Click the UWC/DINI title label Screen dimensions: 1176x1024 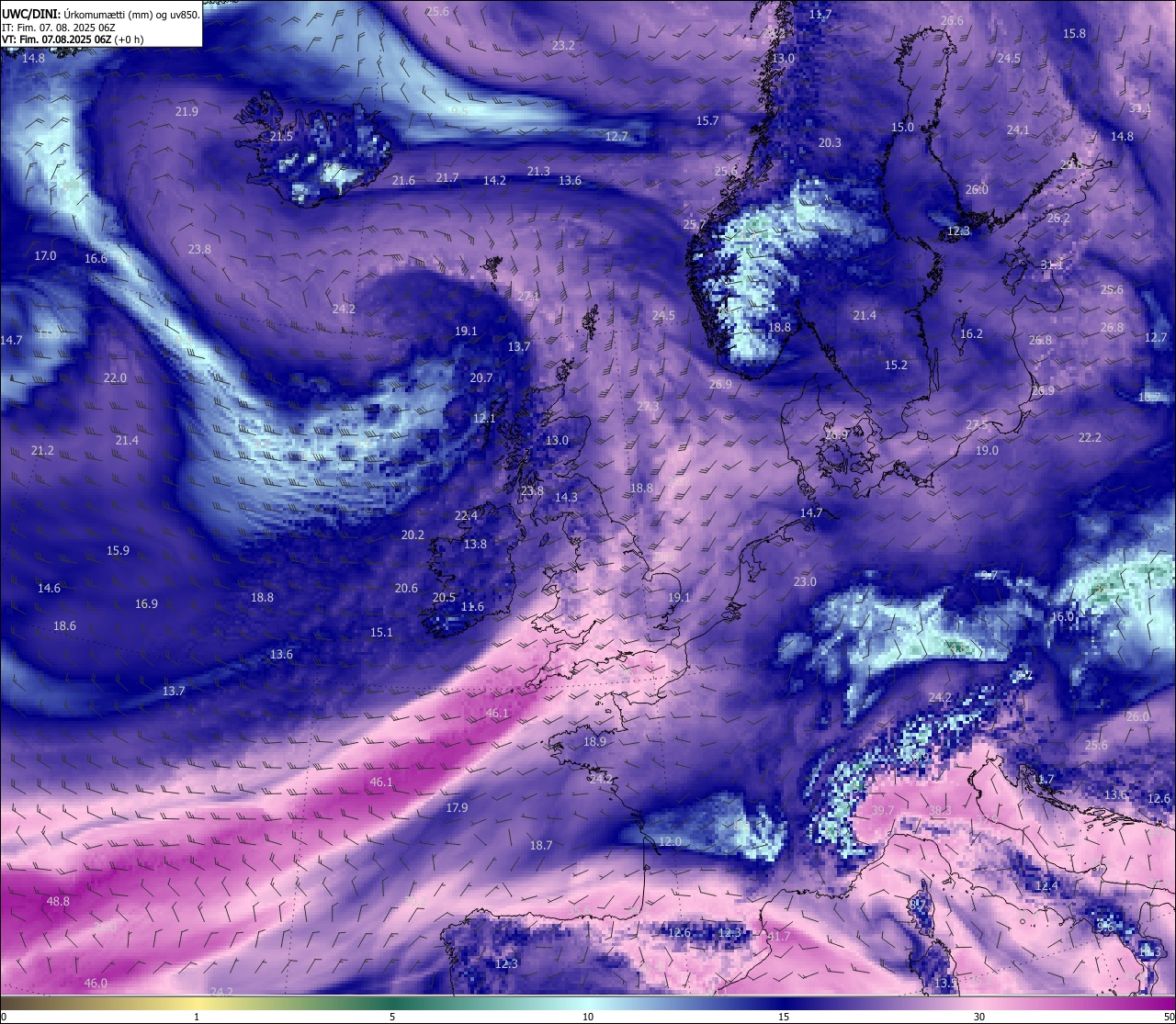pyautogui.click(x=30, y=14)
